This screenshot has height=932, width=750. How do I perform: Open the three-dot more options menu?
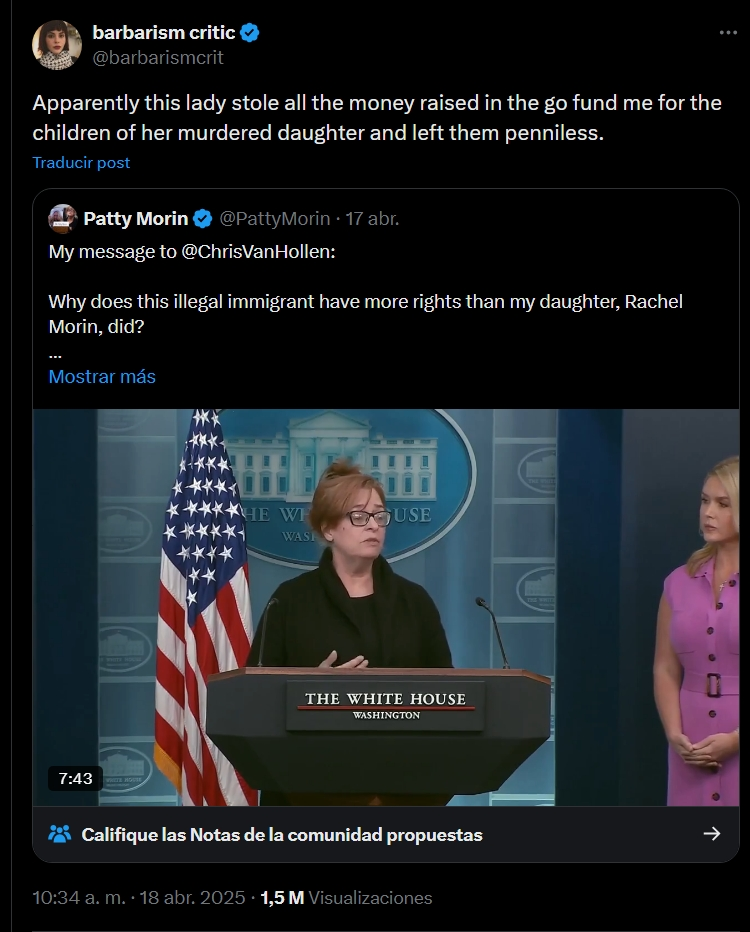[728, 33]
